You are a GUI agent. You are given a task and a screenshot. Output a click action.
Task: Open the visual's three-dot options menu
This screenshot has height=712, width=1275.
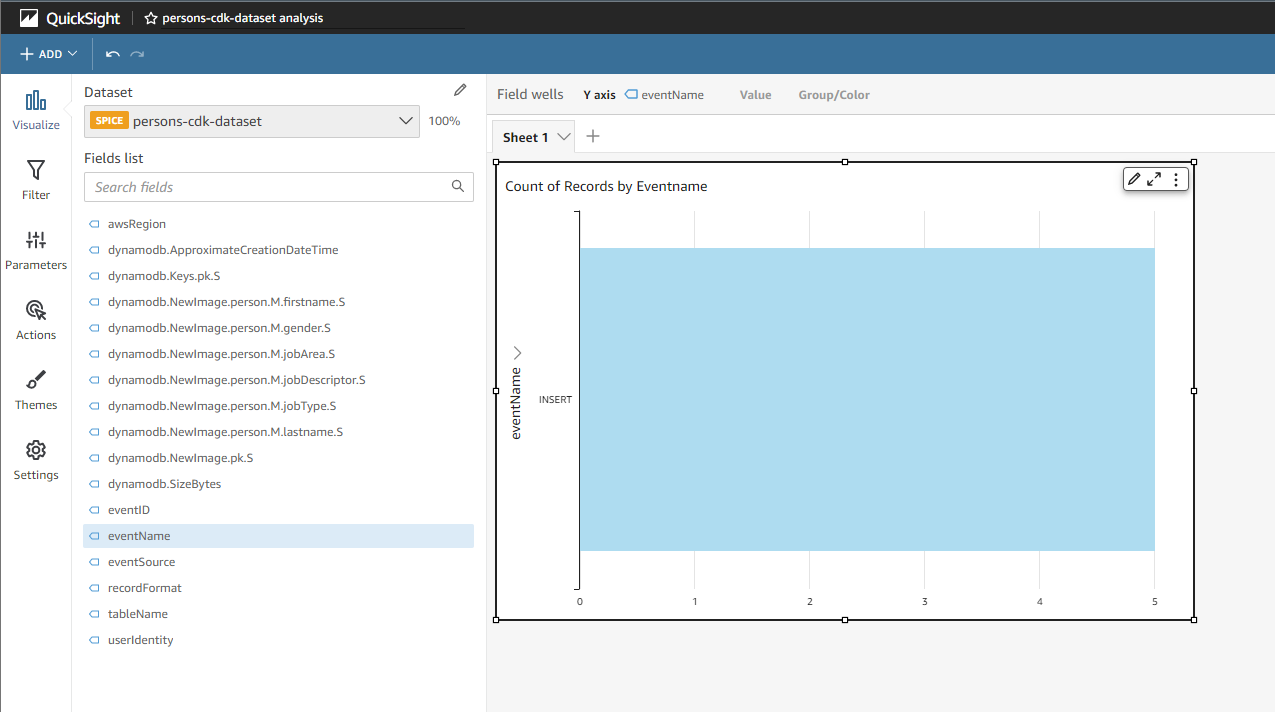[1176, 179]
